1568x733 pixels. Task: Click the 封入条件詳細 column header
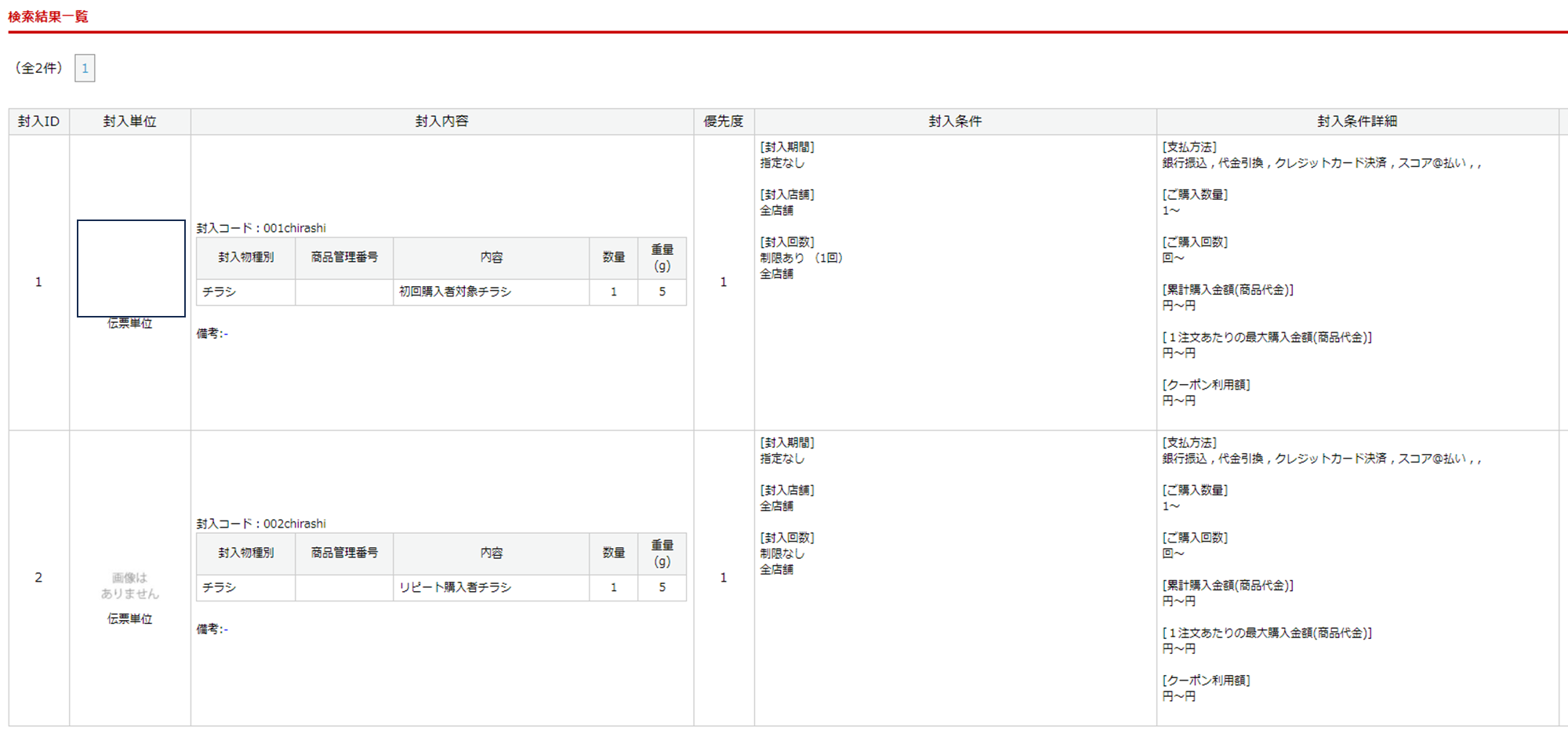[x=1357, y=122]
